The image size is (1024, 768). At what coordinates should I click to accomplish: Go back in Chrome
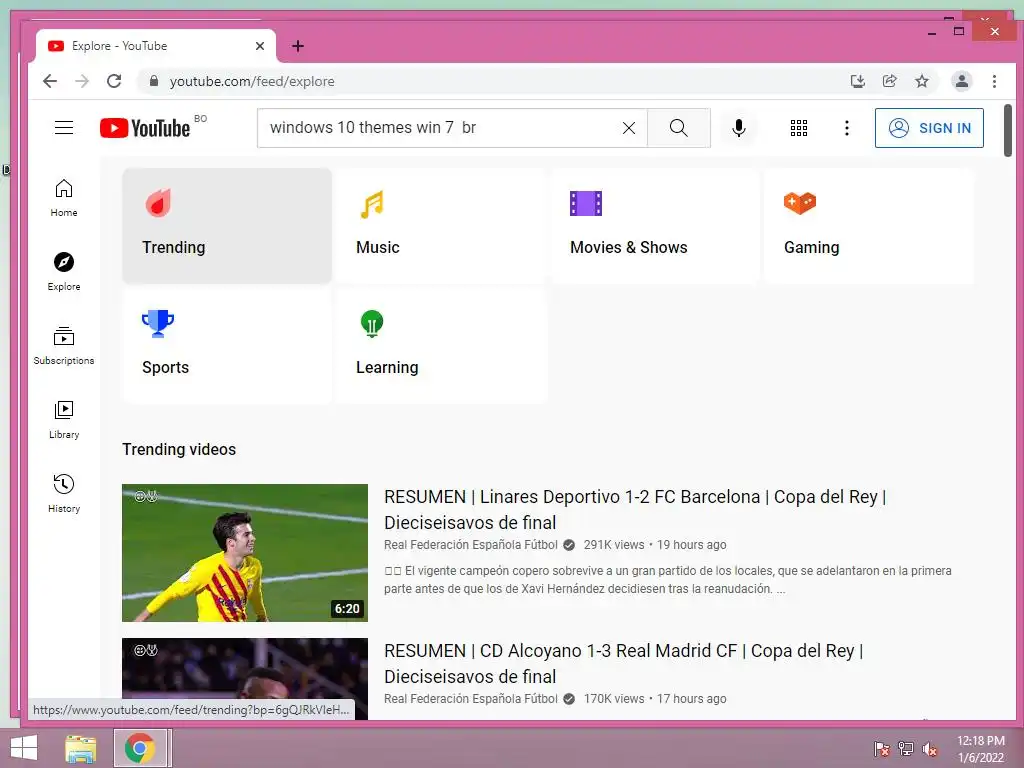pyautogui.click(x=50, y=81)
